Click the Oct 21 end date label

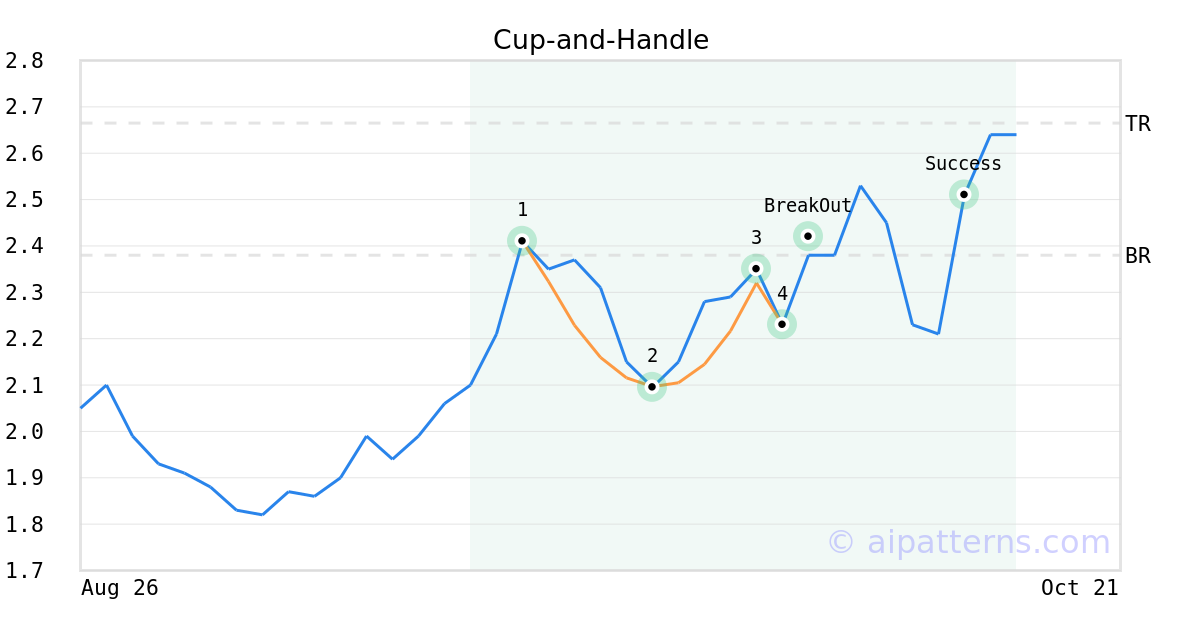click(1080, 588)
